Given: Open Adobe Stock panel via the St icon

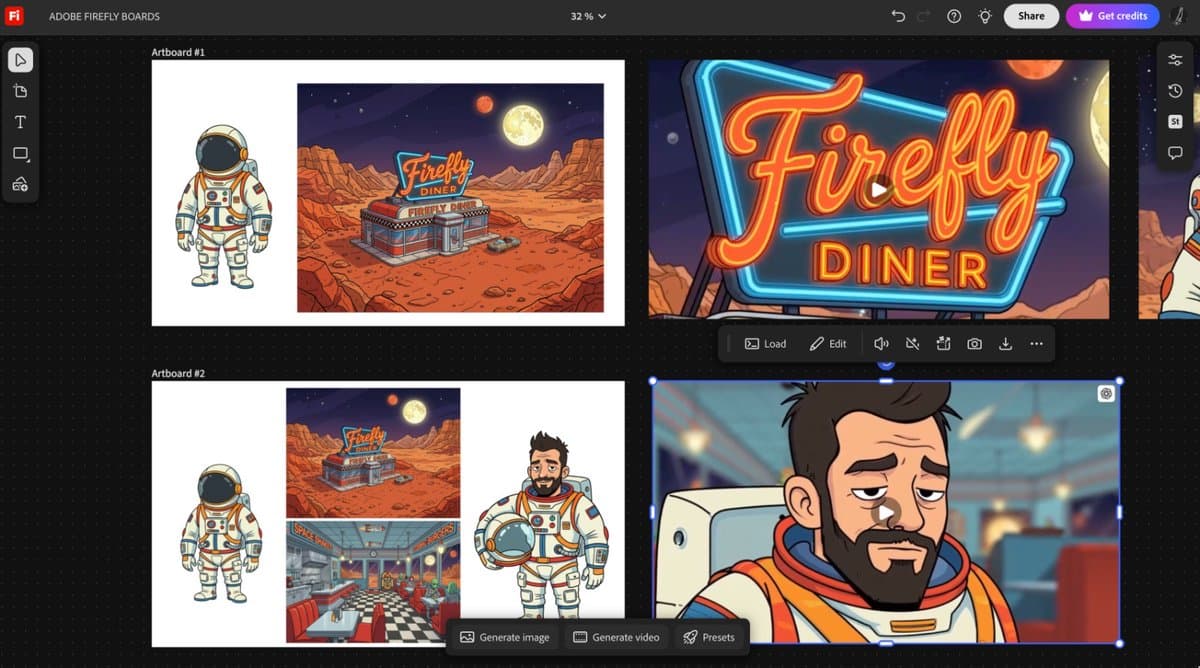Looking at the screenshot, I should point(1175,121).
